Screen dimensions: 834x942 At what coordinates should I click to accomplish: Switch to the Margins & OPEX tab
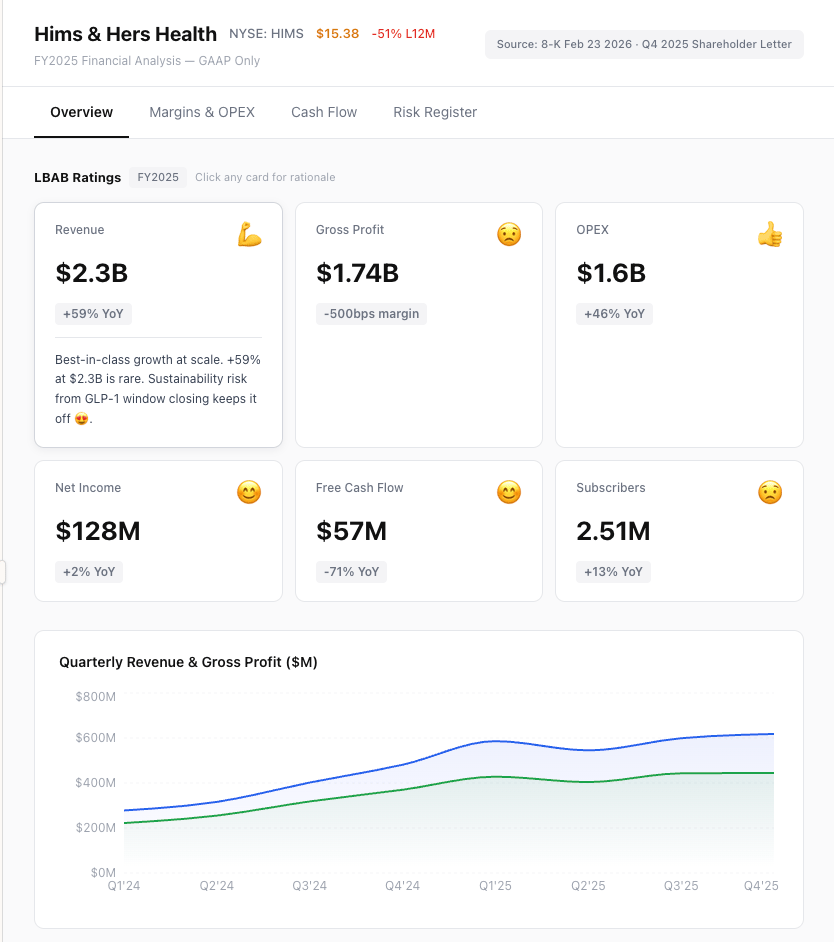pos(202,112)
